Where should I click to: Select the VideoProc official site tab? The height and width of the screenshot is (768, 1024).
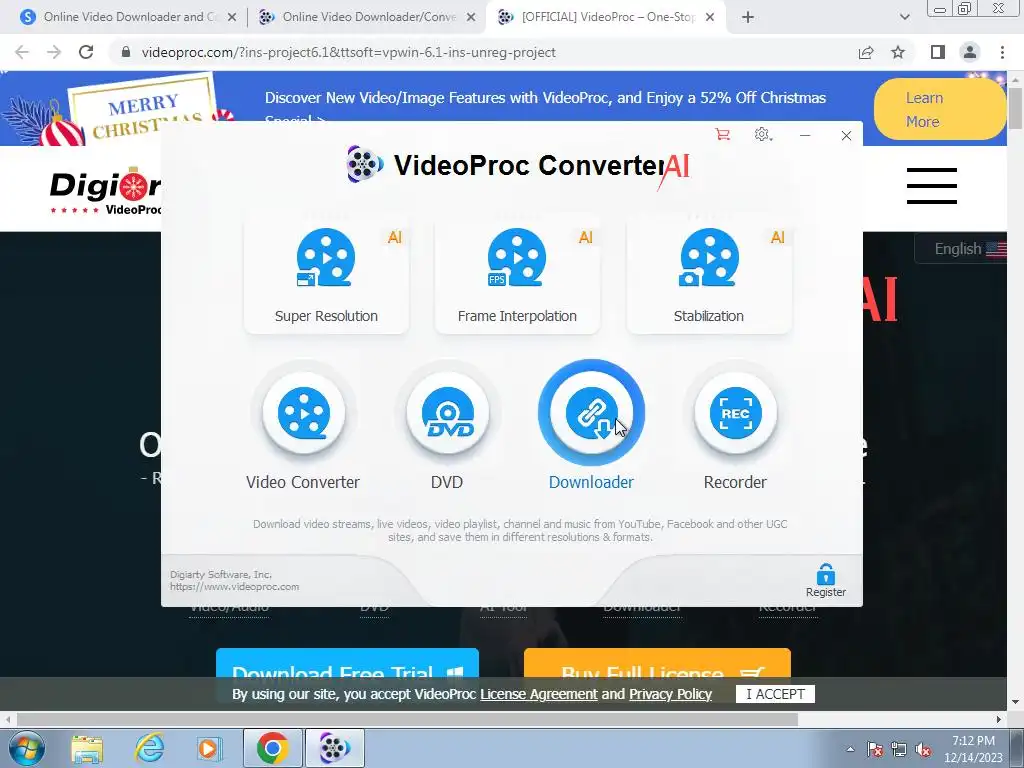click(604, 17)
